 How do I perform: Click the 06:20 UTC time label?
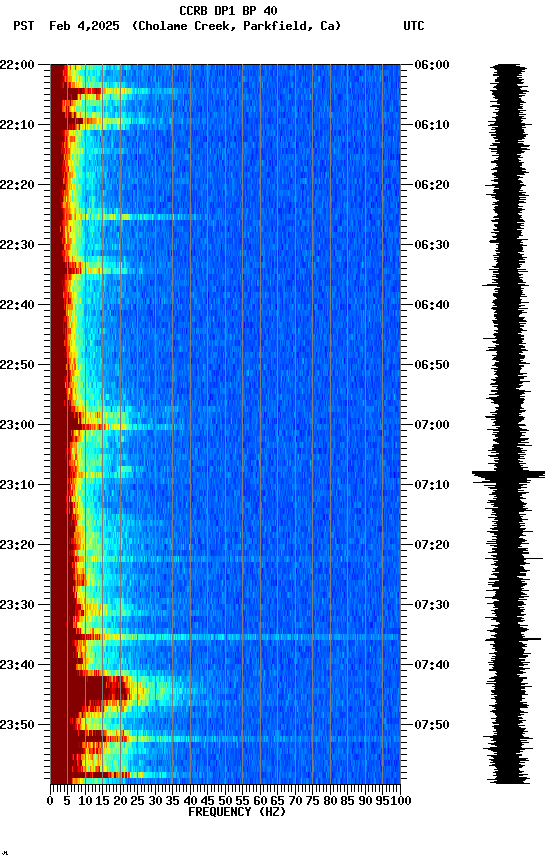[x=432, y=185]
